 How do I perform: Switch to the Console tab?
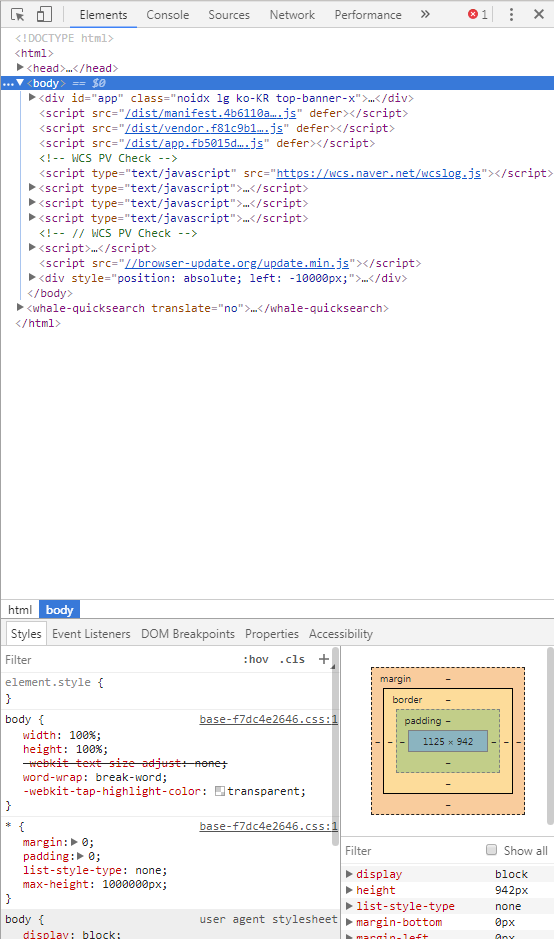[168, 15]
